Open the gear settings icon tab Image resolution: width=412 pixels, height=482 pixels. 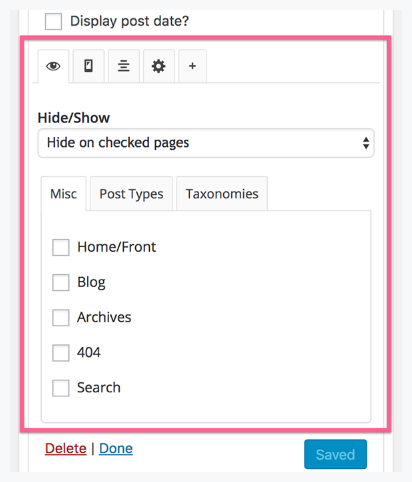point(159,66)
